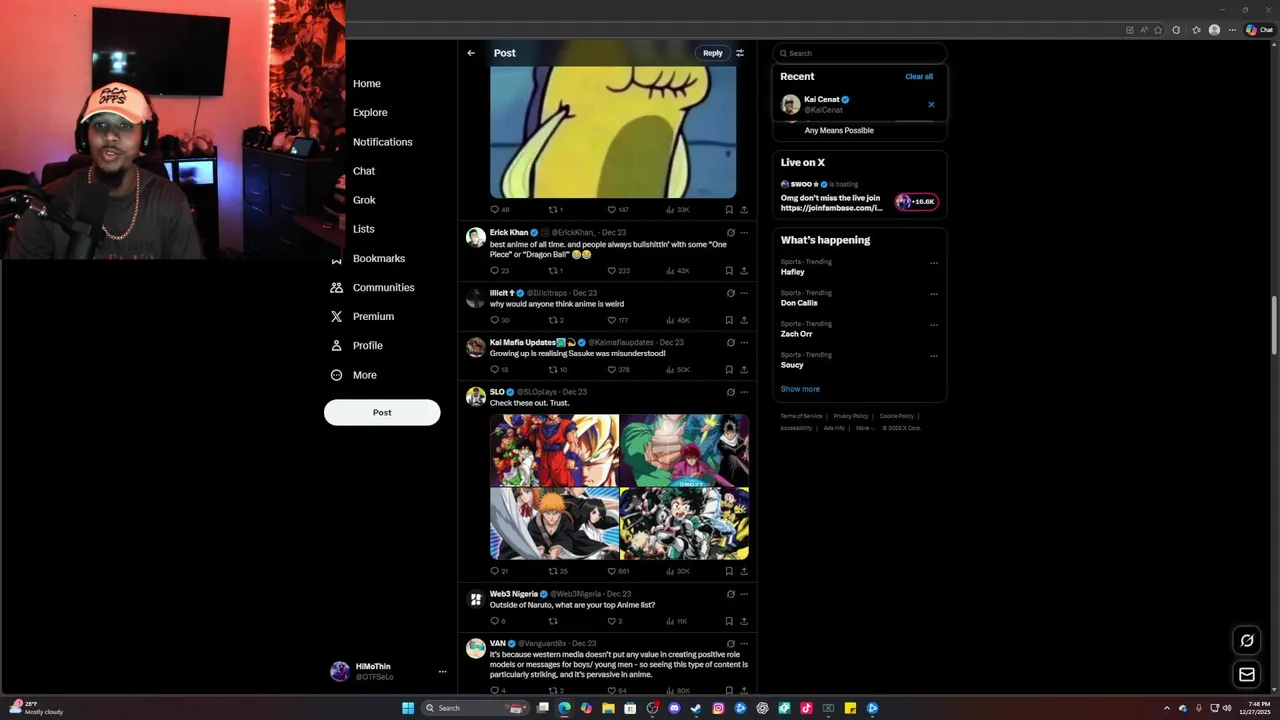Screen dimensions: 1280x720
Task: Open Terms of Service link
Action: click(801, 416)
